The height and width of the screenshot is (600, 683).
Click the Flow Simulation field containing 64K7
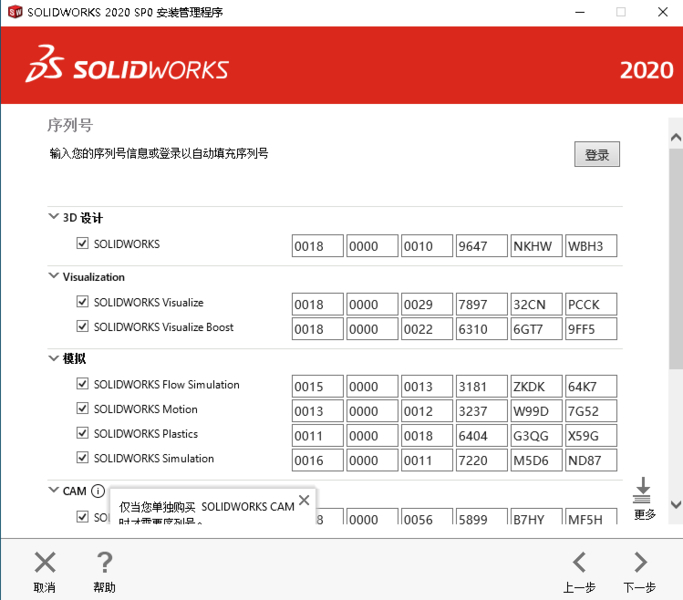point(591,386)
